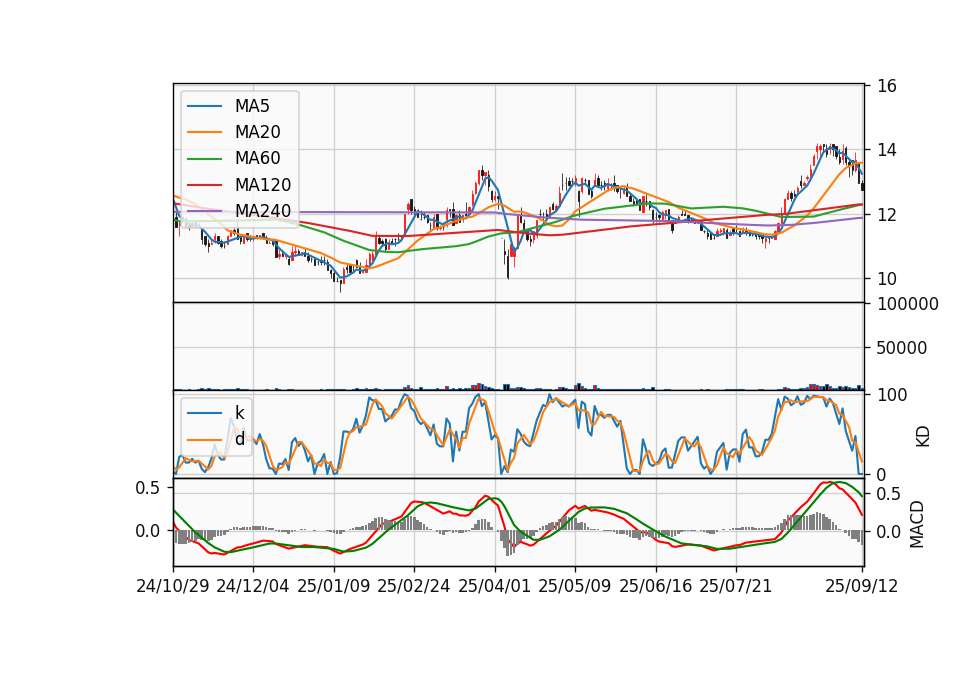This screenshot has width=960, height=690.
Task: Click the KD axis value 100
Action: [x=892, y=396]
